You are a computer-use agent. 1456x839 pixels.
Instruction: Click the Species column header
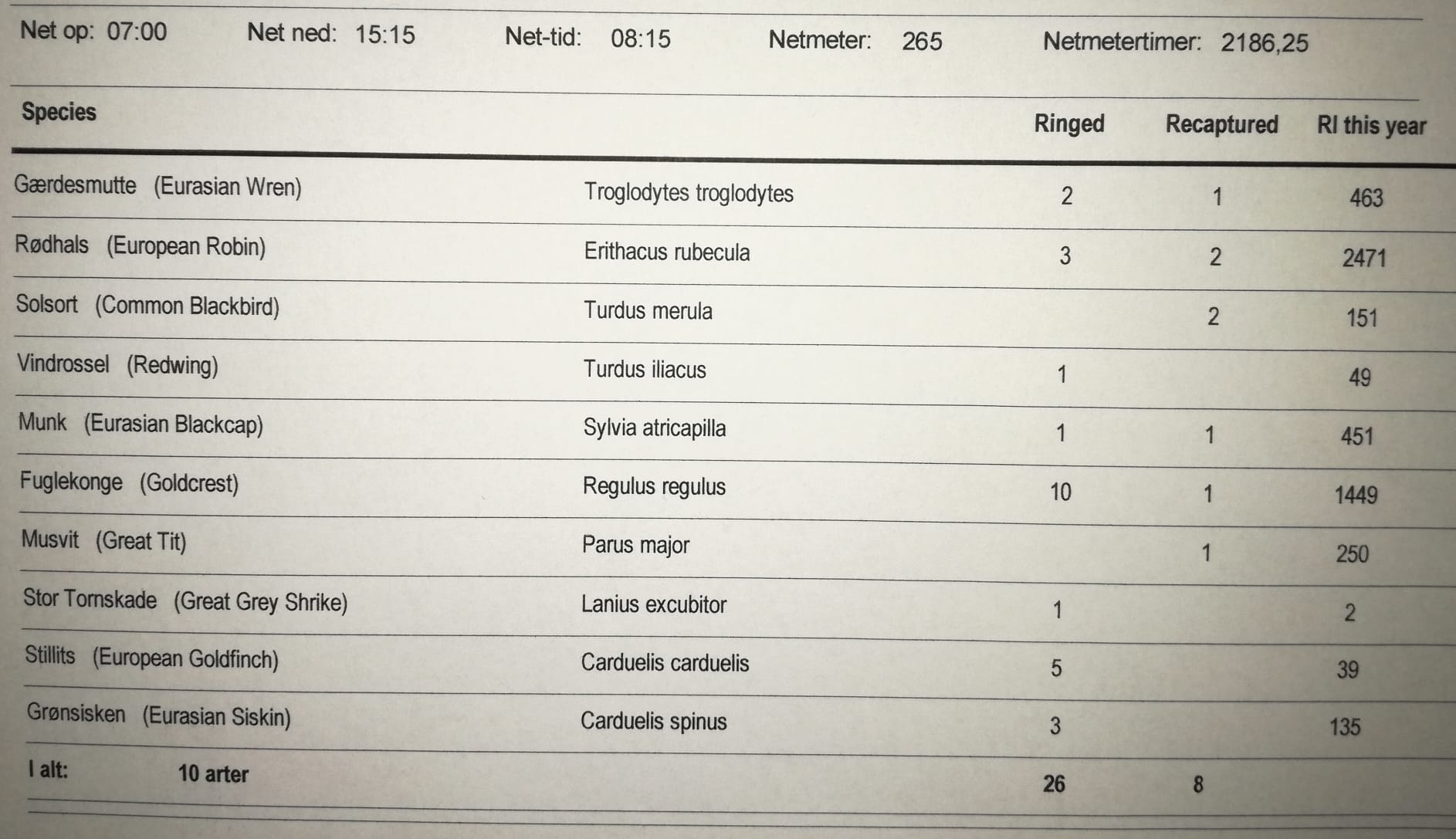point(59,113)
